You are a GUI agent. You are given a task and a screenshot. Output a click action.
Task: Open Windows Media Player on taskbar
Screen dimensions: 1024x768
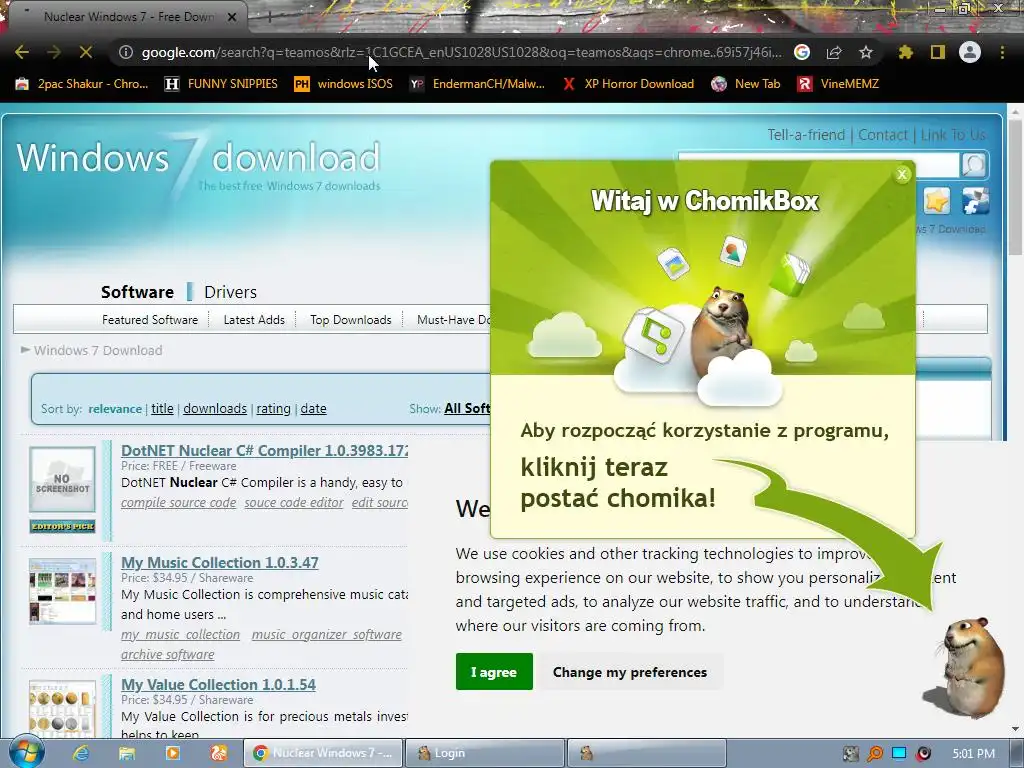[x=172, y=753]
